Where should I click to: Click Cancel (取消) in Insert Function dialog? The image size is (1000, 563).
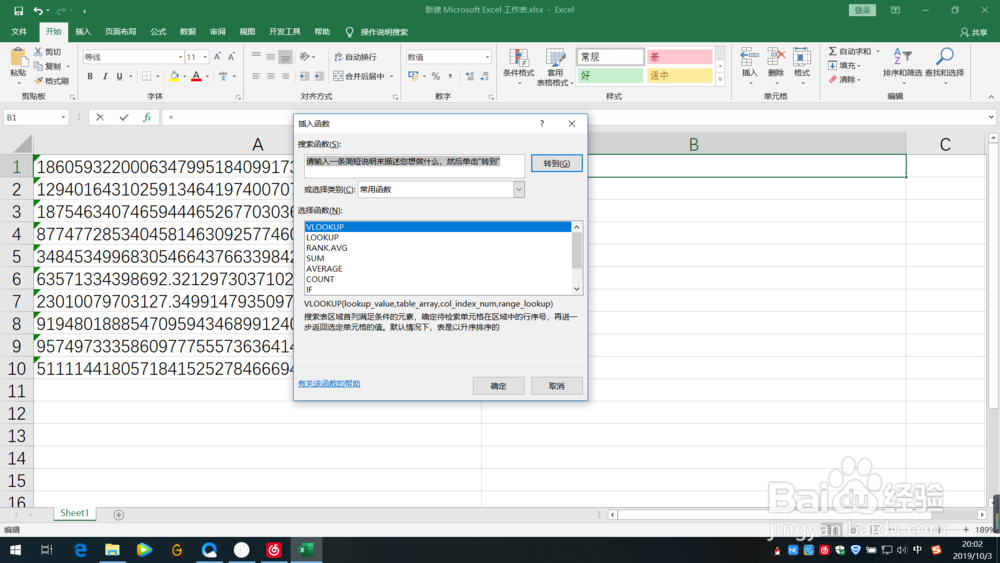point(556,386)
